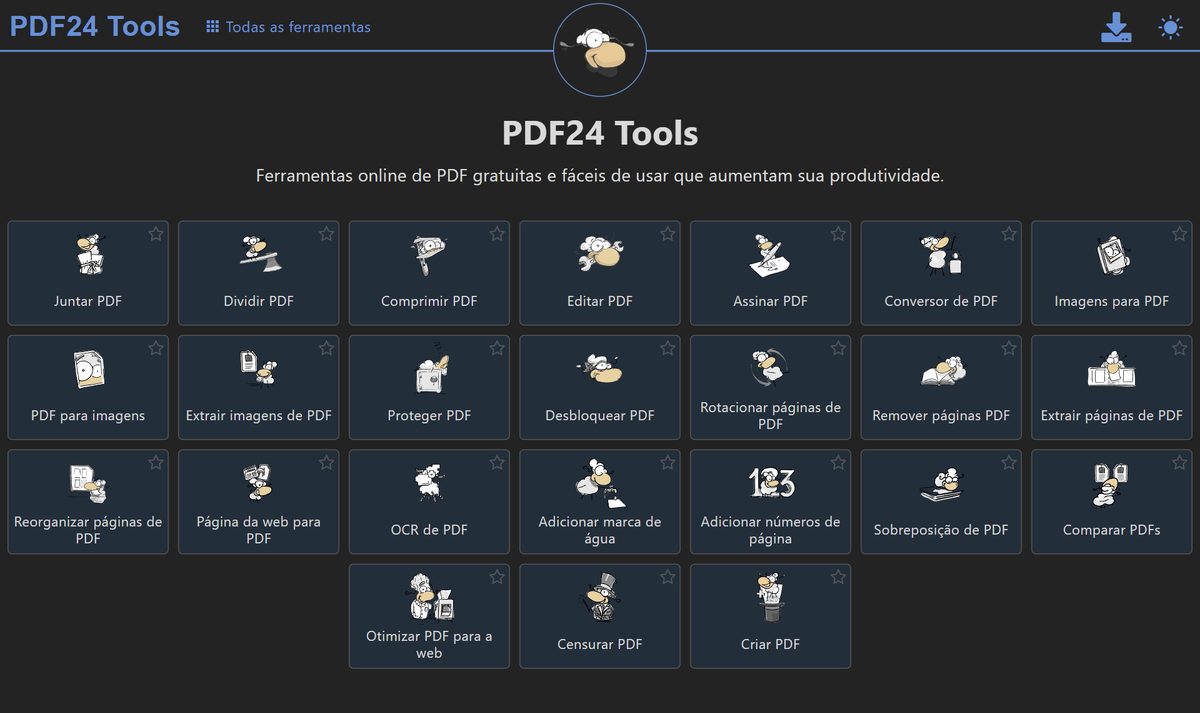Open the Editar PDF wrench icon
This screenshot has height=713, width=1200.
coord(600,255)
